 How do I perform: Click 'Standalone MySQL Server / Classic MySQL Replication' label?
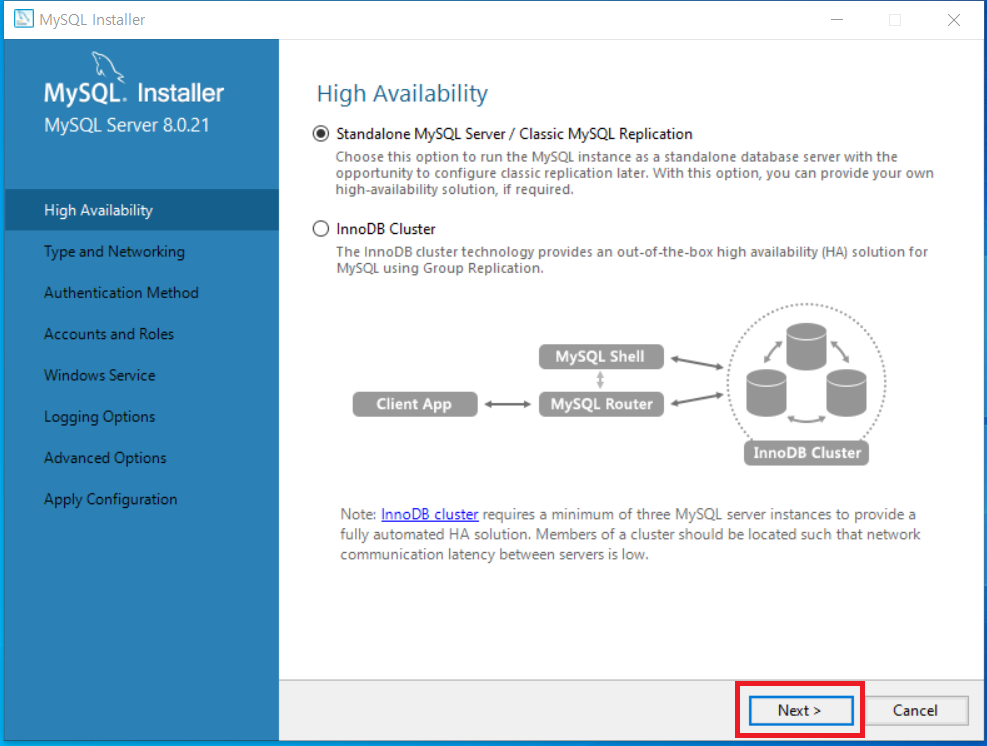pos(514,134)
